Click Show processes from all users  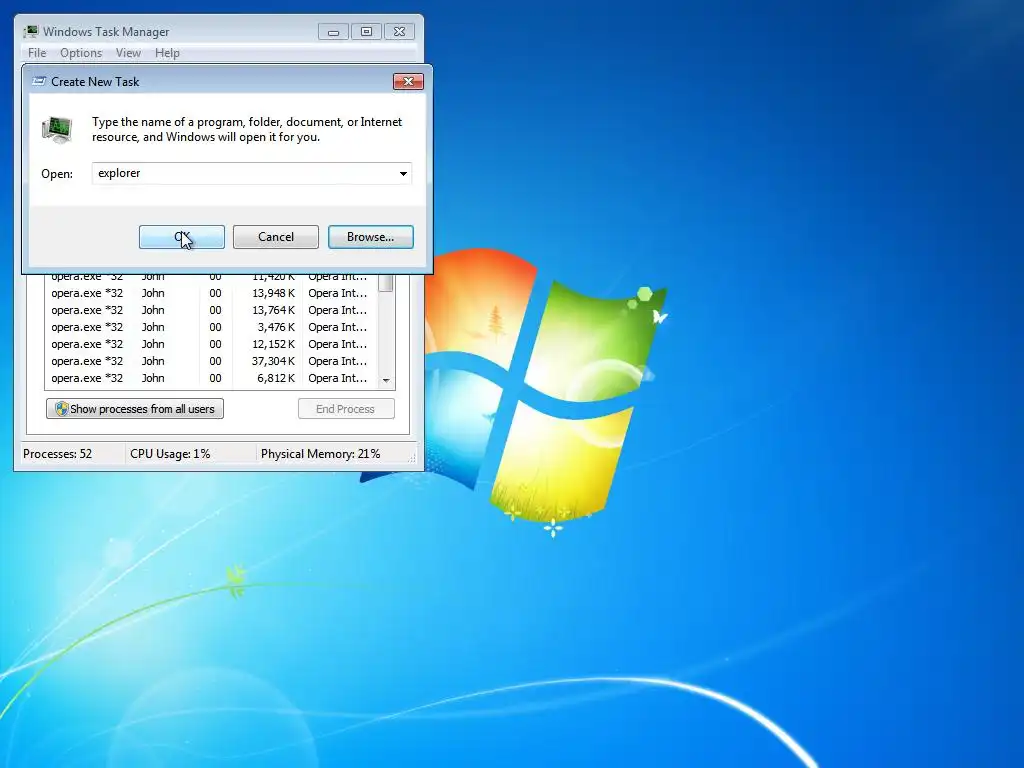135,409
